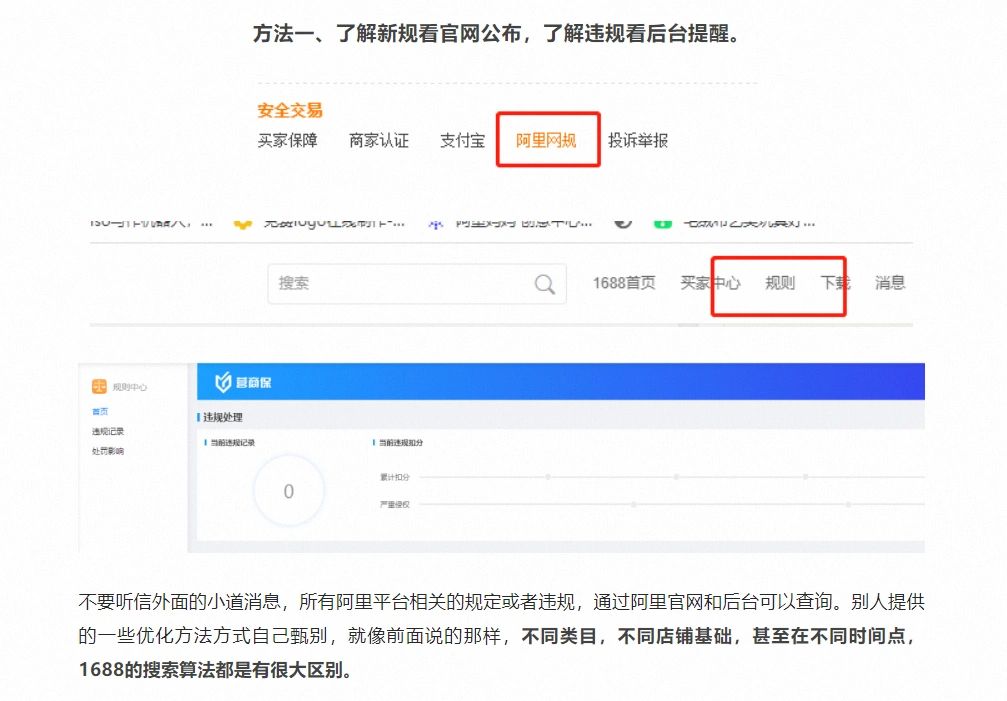This screenshot has width=1007, height=701.
Task: Select the 阿里网规 link
Action: [546, 141]
